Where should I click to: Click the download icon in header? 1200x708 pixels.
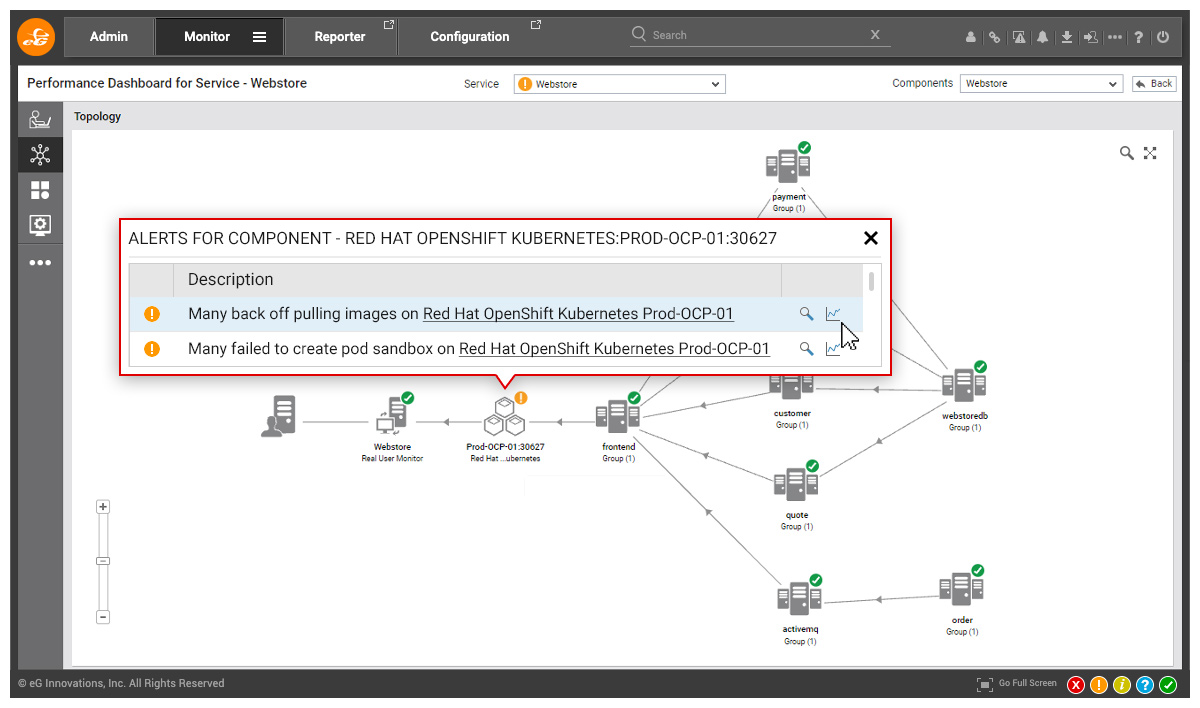tap(1067, 37)
